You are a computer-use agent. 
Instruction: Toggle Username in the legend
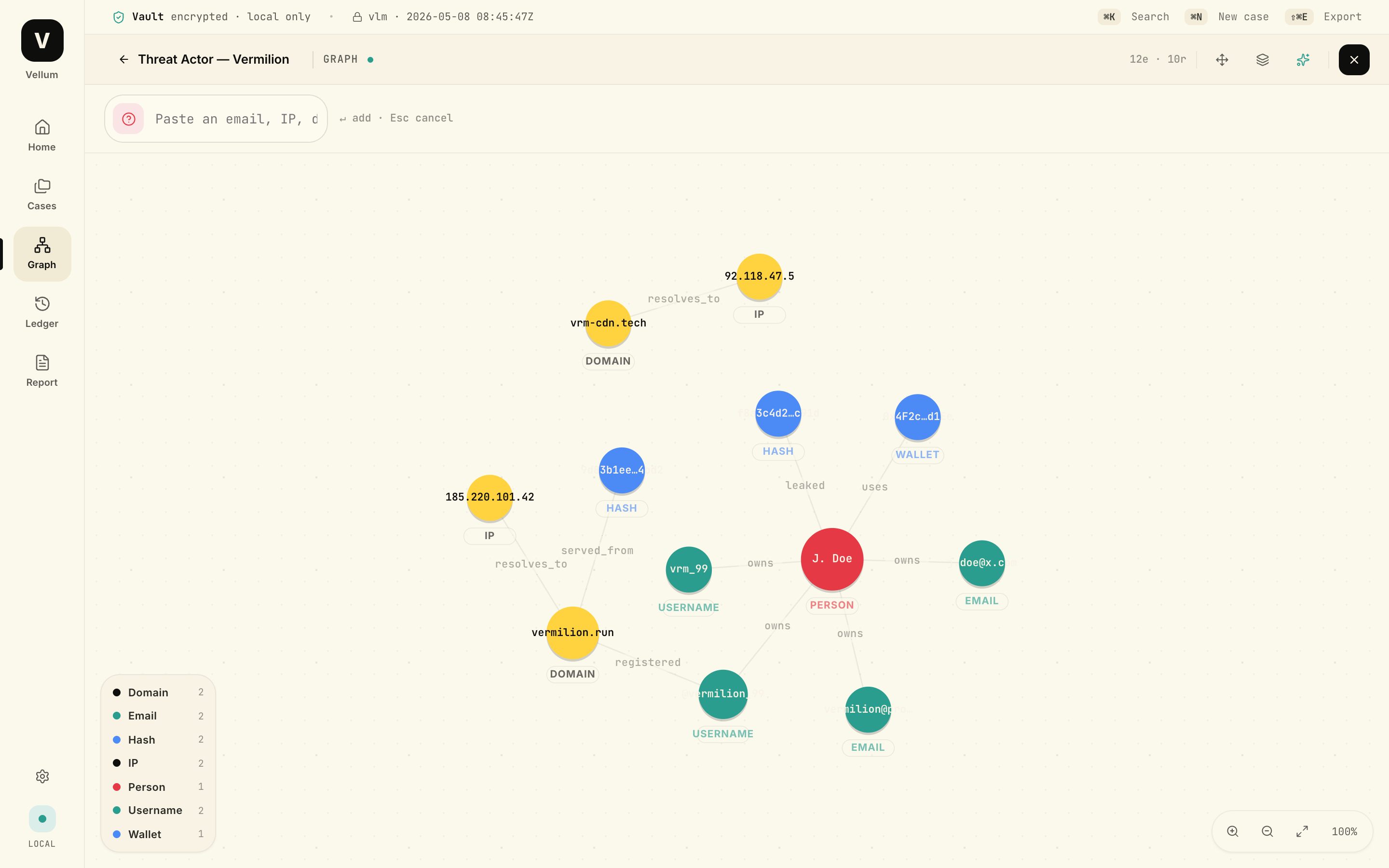158,810
